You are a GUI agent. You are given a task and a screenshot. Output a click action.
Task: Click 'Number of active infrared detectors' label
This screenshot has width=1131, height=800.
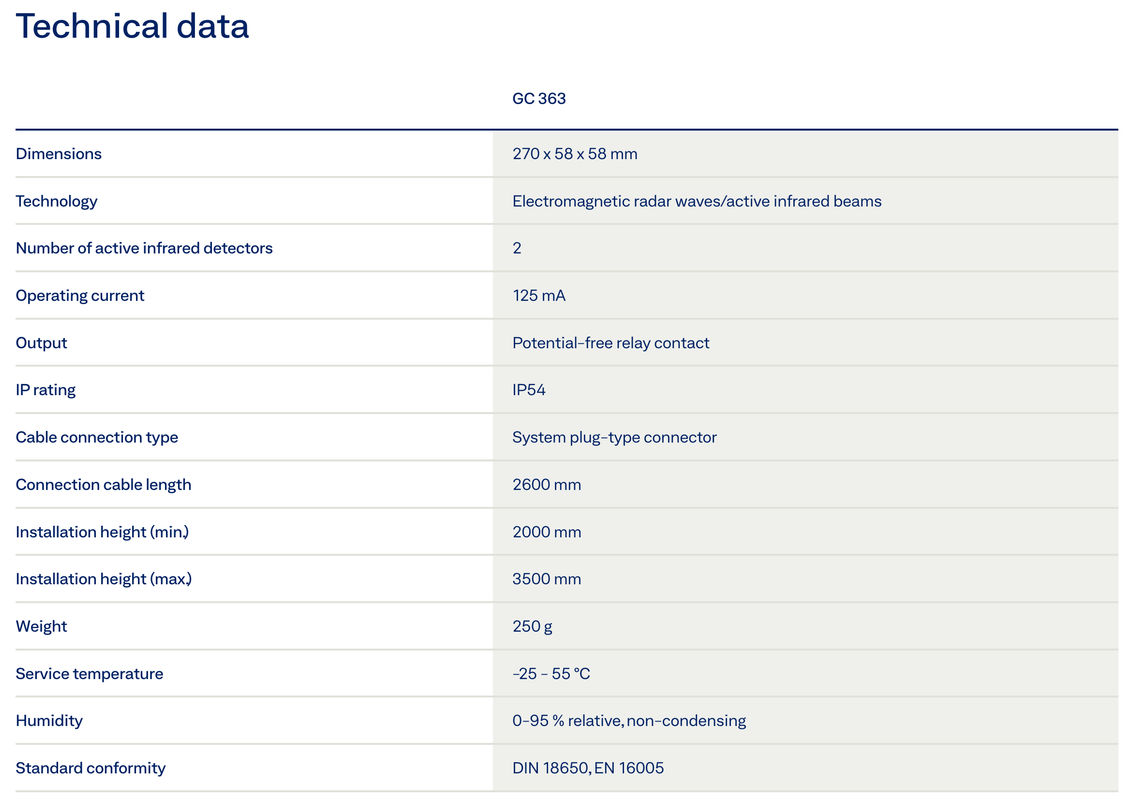pyautogui.click(x=144, y=248)
